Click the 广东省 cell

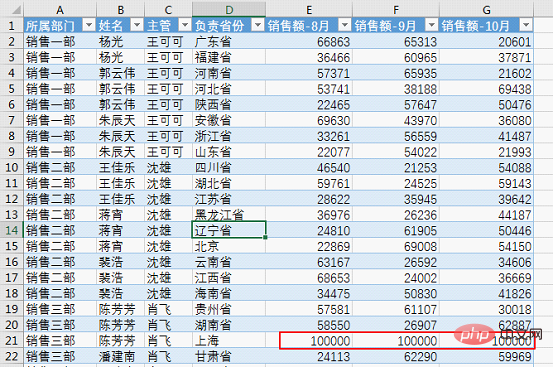(x=229, y=42)
